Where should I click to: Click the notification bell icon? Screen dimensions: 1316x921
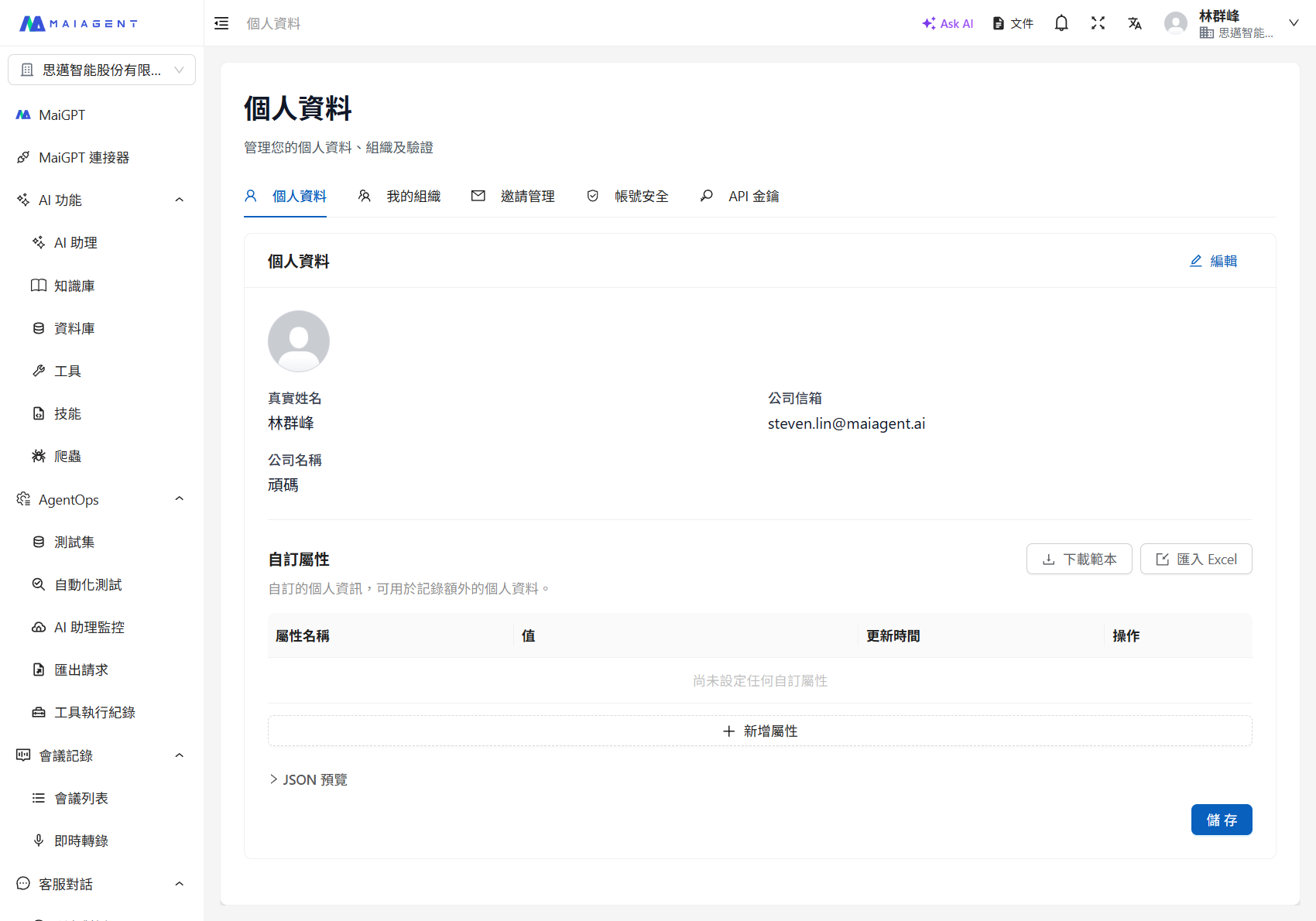tap(1061, 23)
